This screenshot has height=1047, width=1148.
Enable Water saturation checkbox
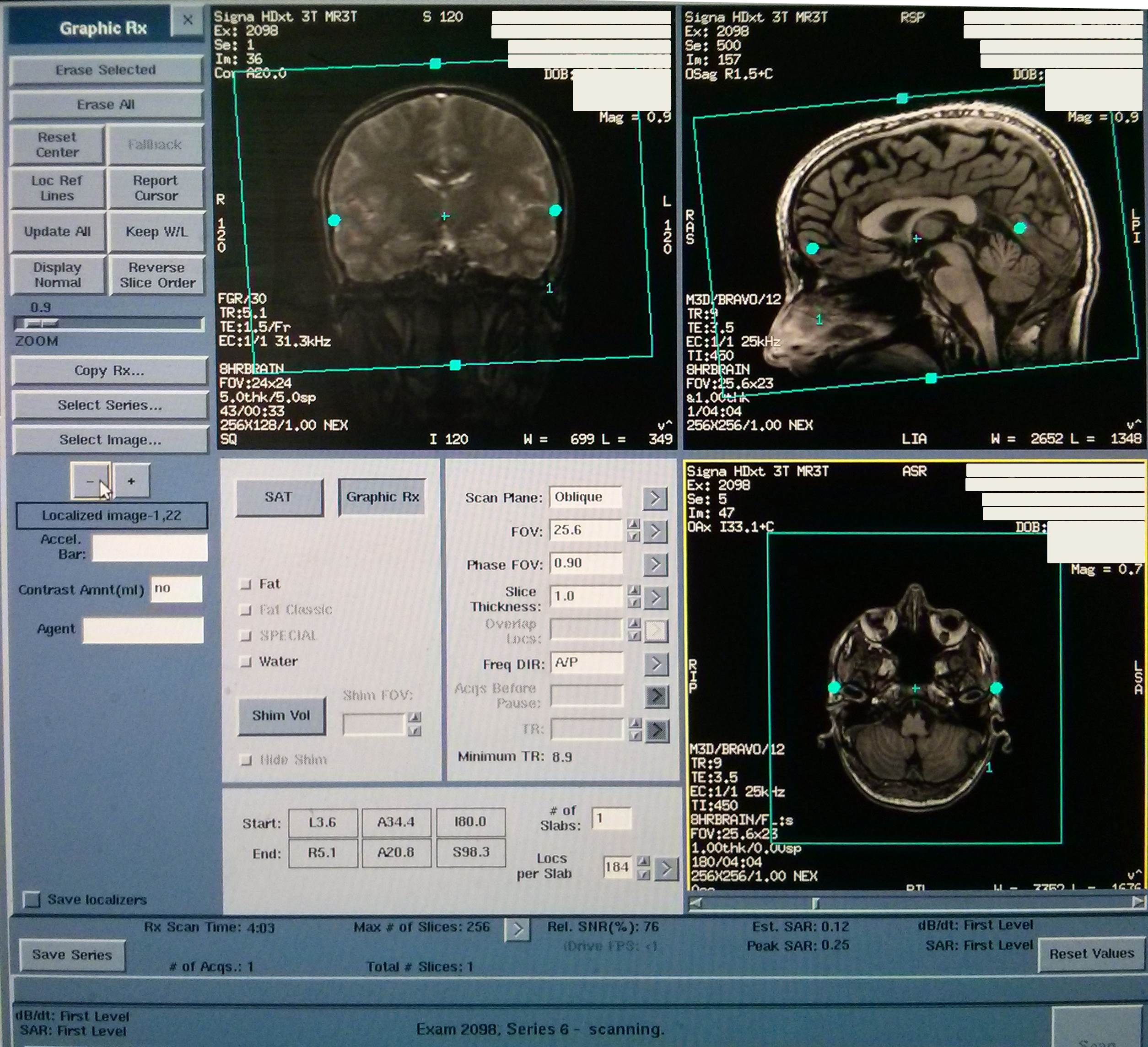[246, 662]
